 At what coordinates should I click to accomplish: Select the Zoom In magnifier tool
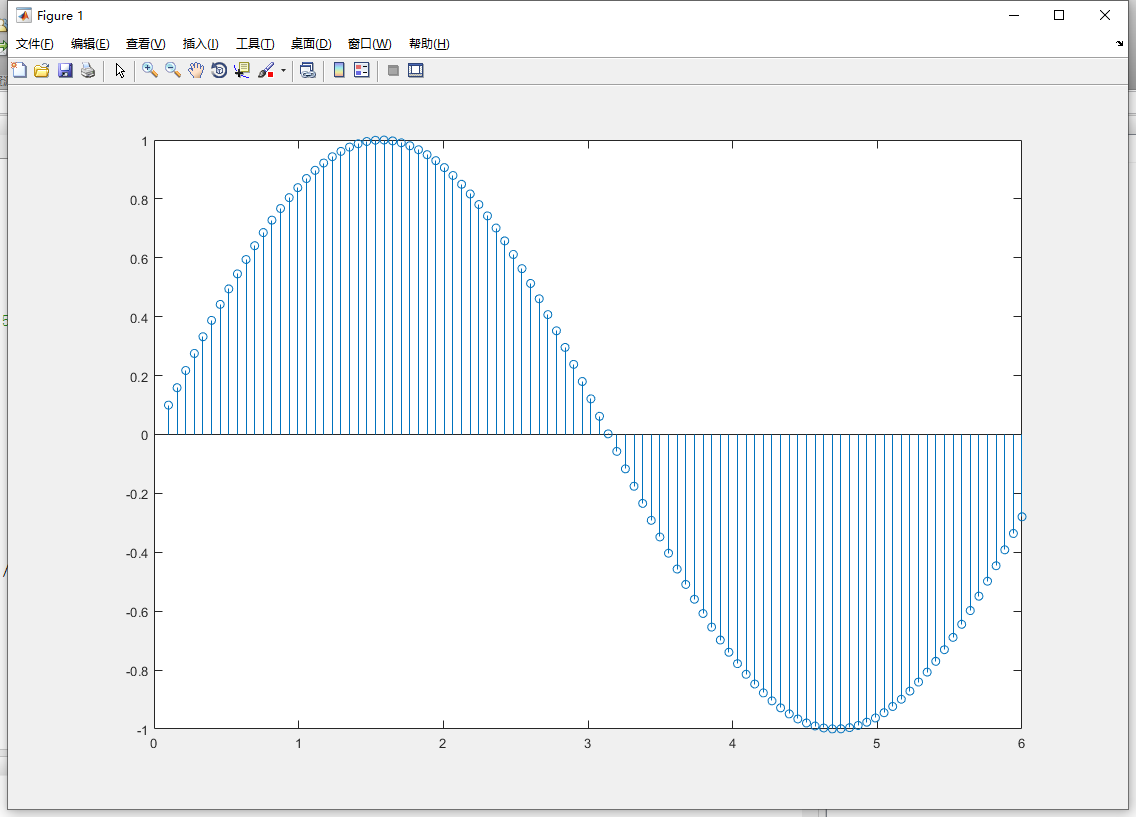[150, 70]
